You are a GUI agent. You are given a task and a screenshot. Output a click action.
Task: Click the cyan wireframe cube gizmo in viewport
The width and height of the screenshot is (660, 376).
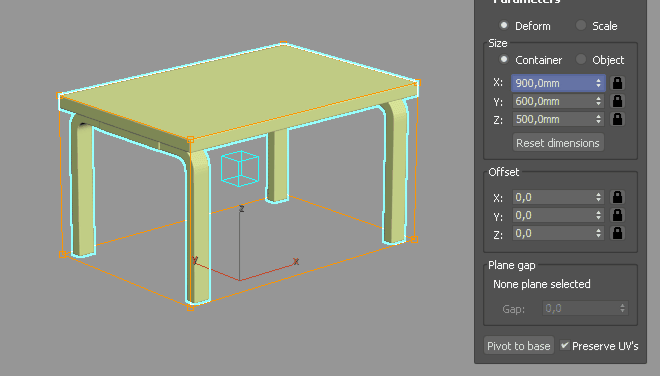tap(240, 168)
